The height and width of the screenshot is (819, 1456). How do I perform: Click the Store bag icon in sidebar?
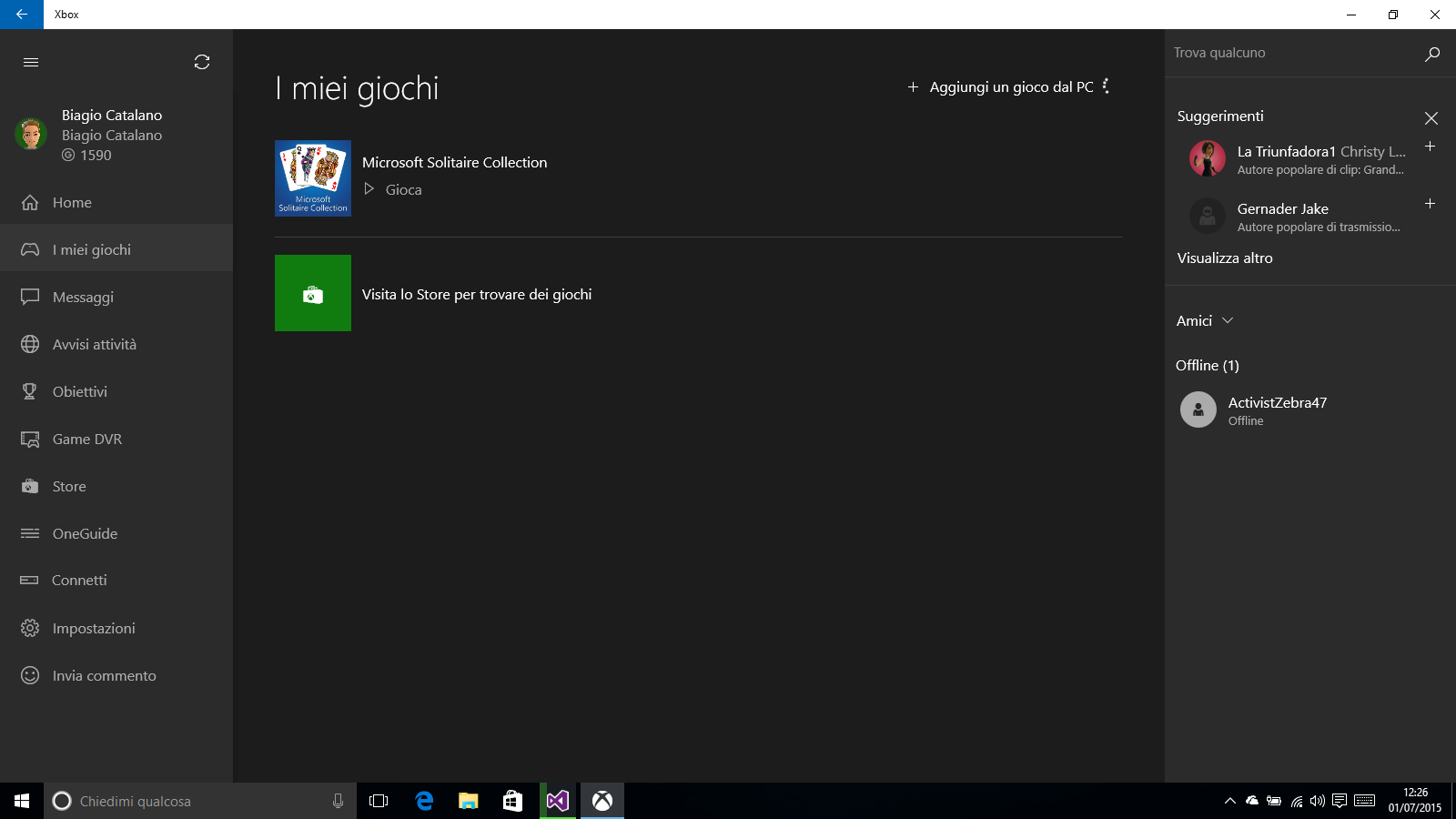click(x=30, y=486)
